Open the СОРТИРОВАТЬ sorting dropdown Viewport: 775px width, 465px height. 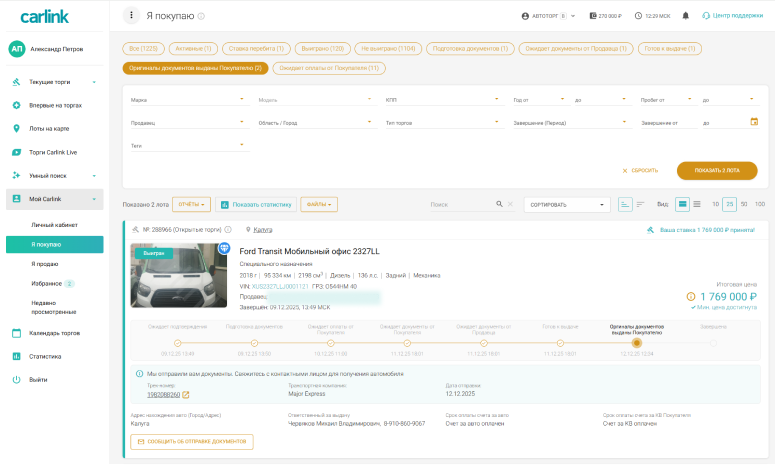[566, 204]
